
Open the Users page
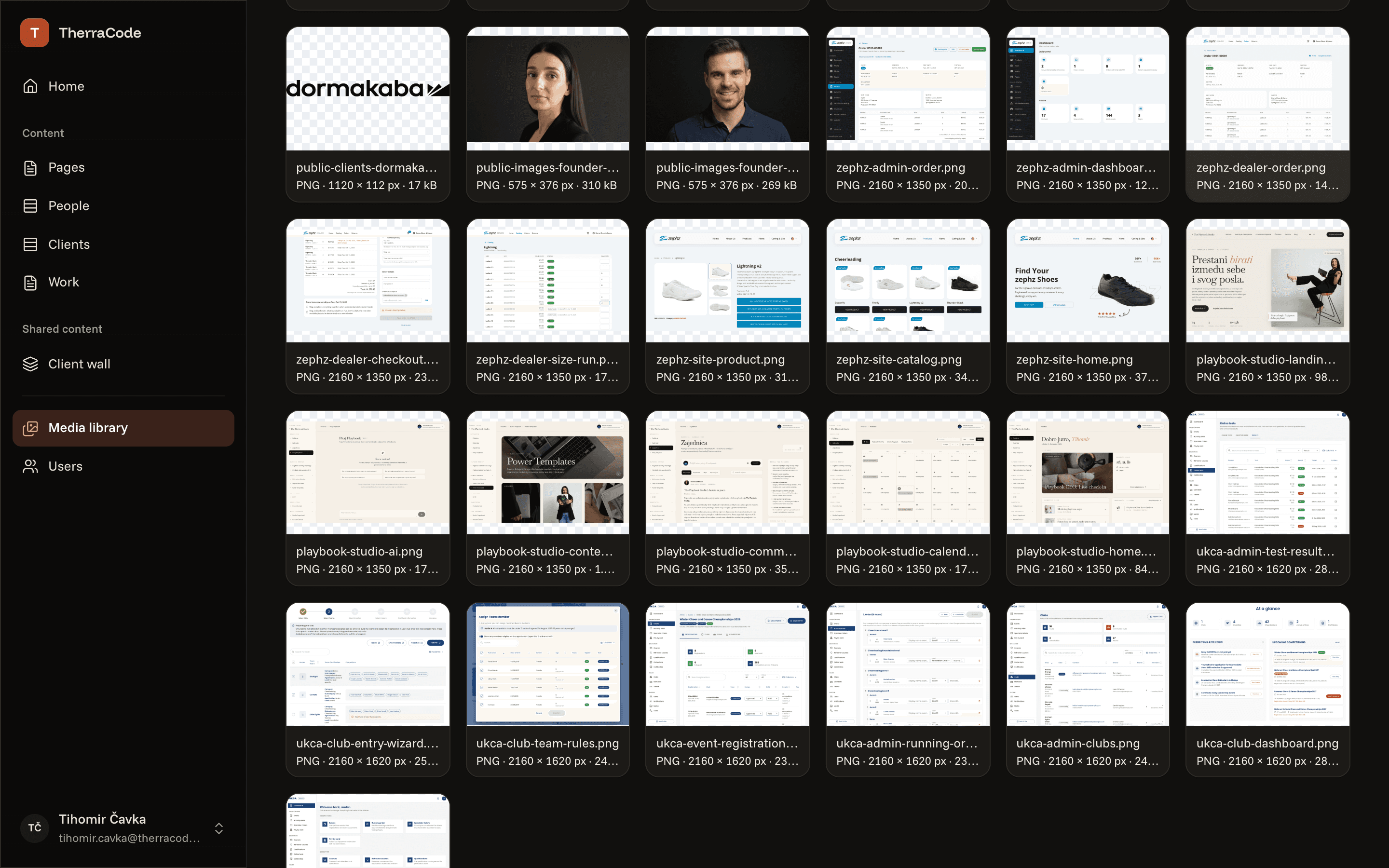[x=123, y=466]
